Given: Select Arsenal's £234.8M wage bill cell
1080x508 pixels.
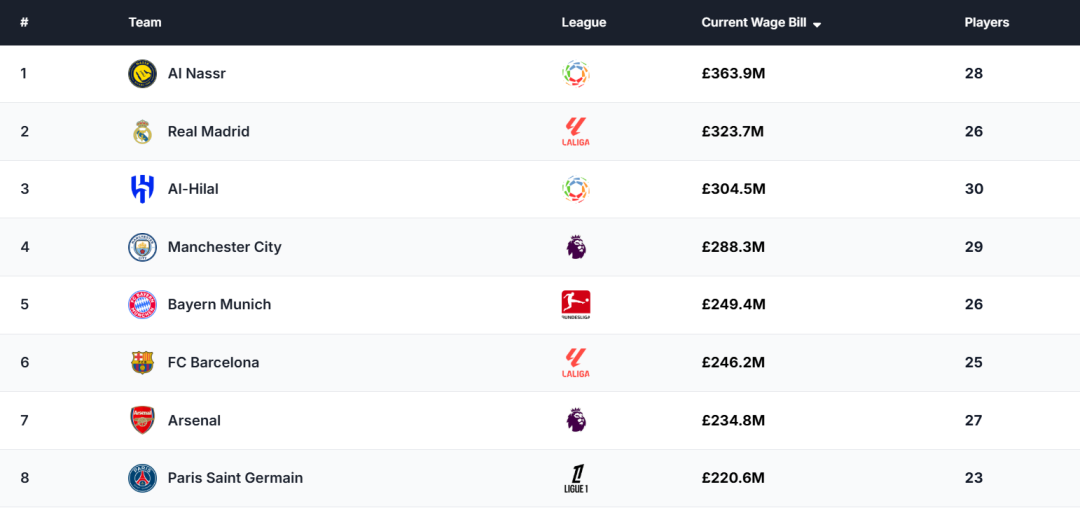Looking at the screenshot, I should tap(733, 420).
